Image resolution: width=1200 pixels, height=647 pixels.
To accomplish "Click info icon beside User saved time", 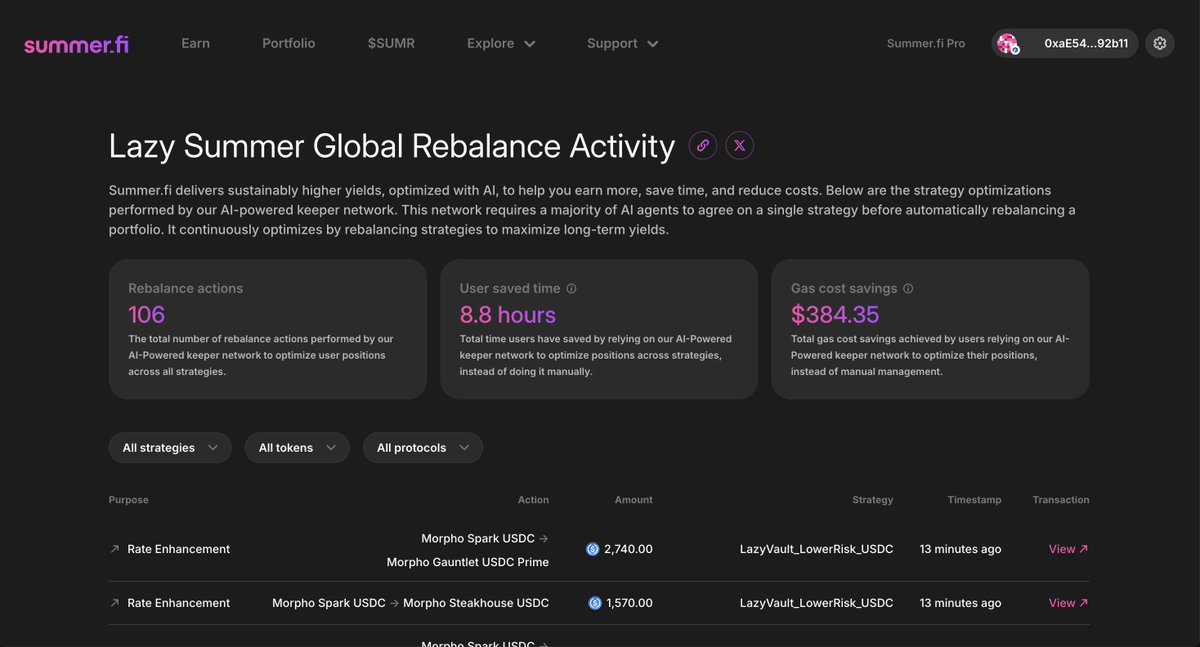I will point(572,289).
